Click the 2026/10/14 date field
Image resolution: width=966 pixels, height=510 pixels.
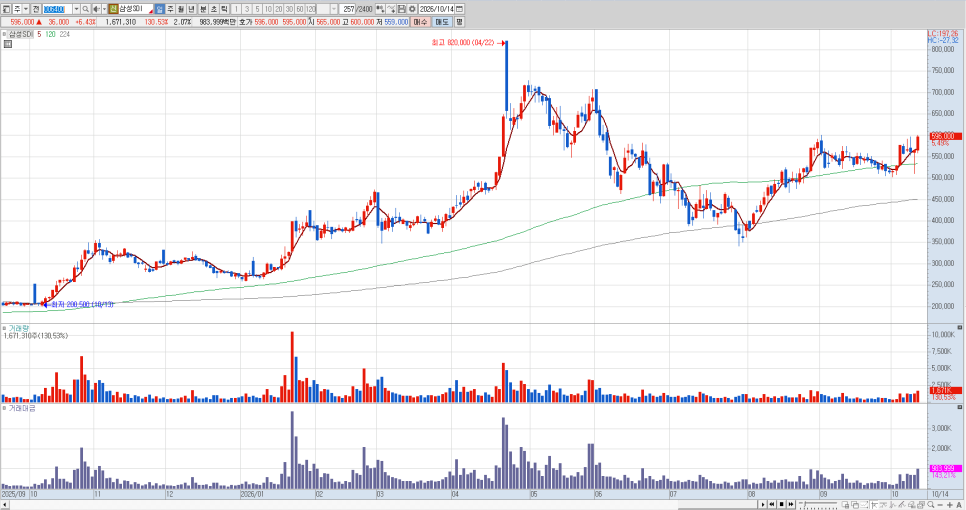436,9
